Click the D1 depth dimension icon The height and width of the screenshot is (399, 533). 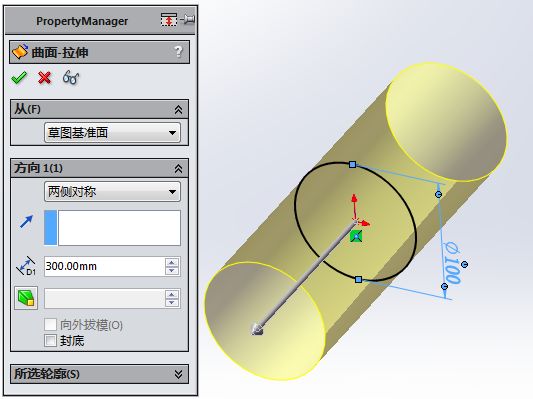point(26,266)
